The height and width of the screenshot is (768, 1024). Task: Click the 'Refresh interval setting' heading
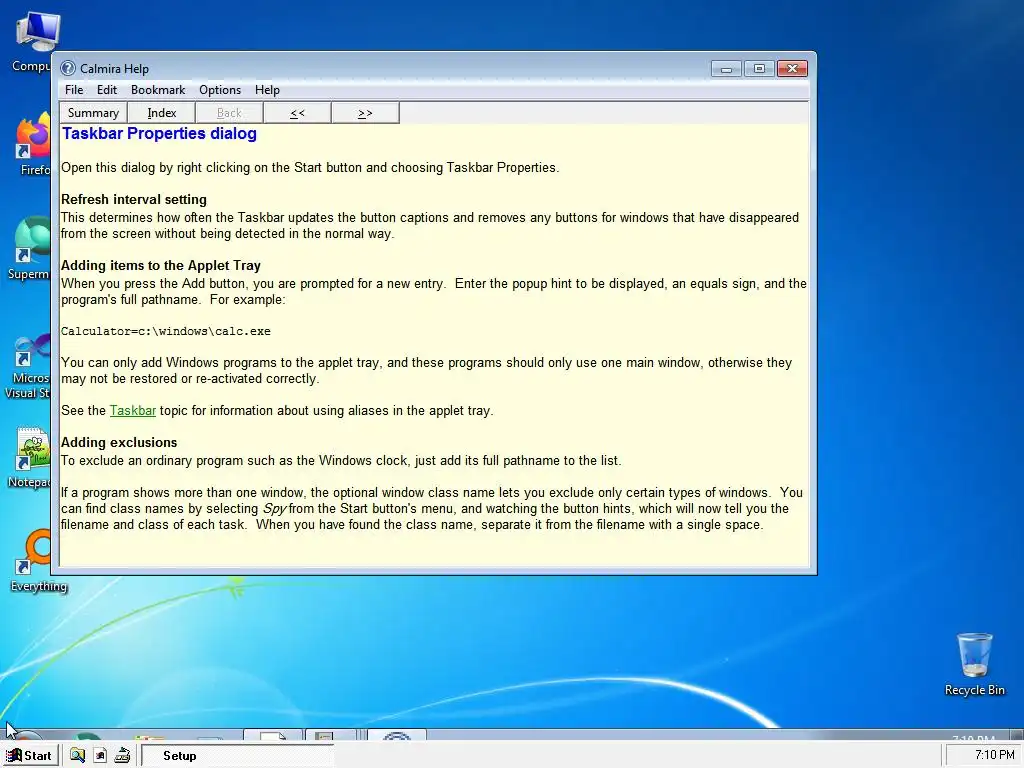tap(134, 199)
